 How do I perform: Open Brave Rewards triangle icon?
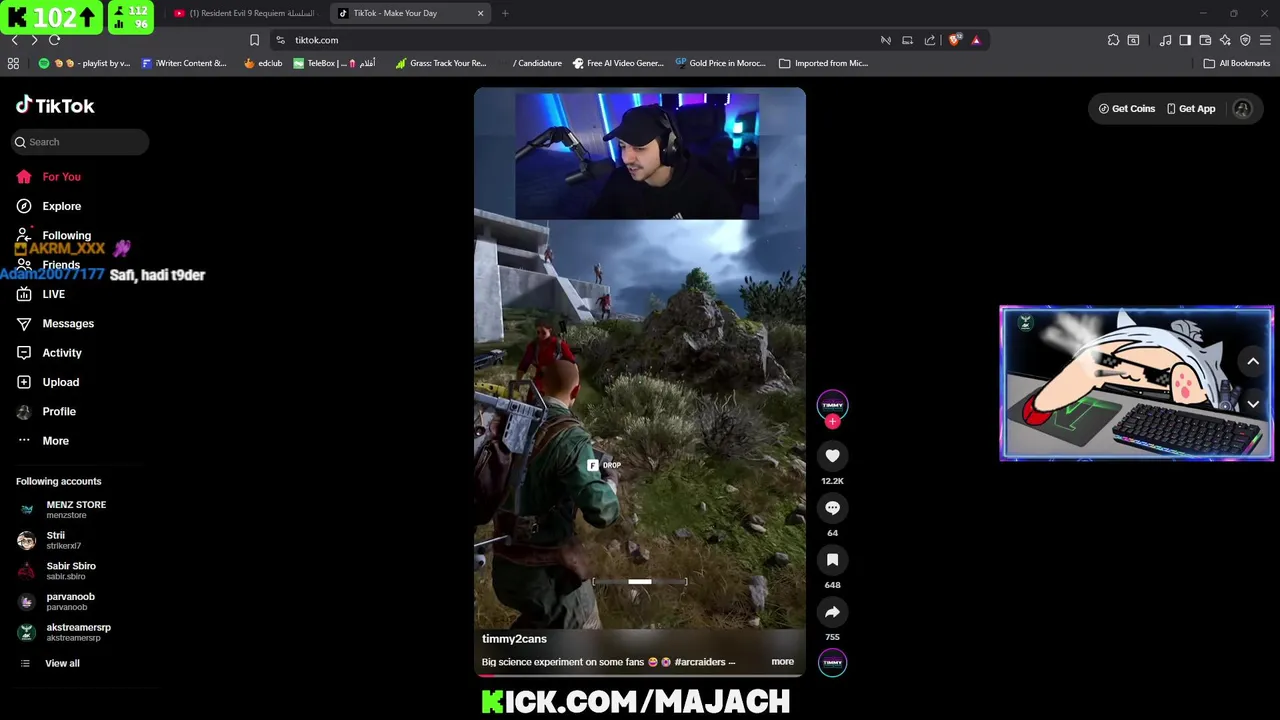(976, 40)
